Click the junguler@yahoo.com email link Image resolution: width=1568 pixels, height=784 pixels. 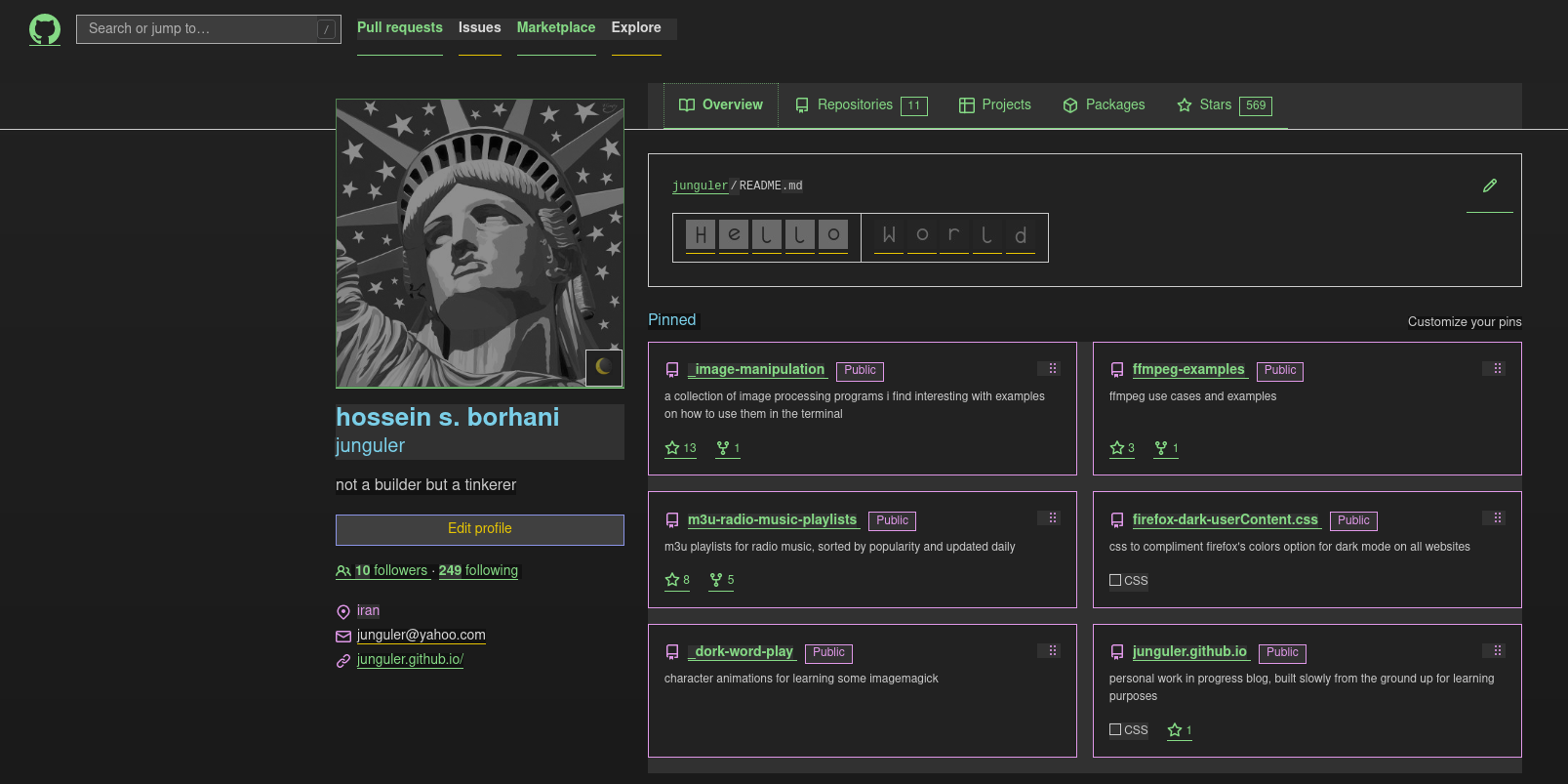(x=422, y=635)
